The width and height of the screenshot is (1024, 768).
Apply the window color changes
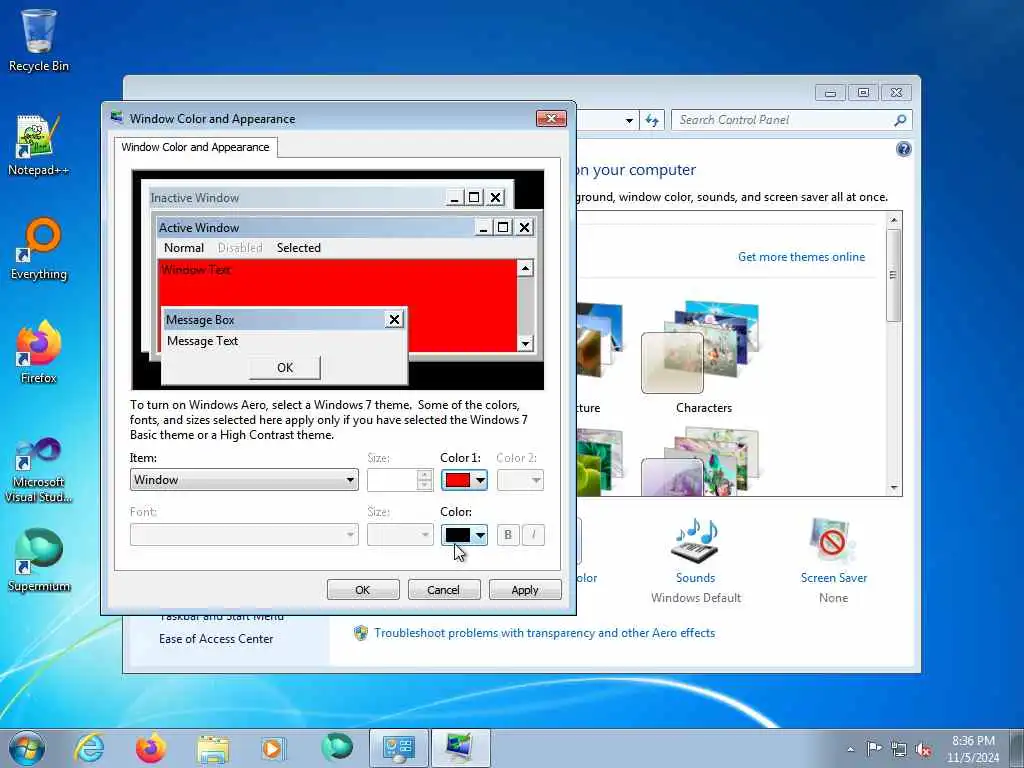[x=525, y=590]
